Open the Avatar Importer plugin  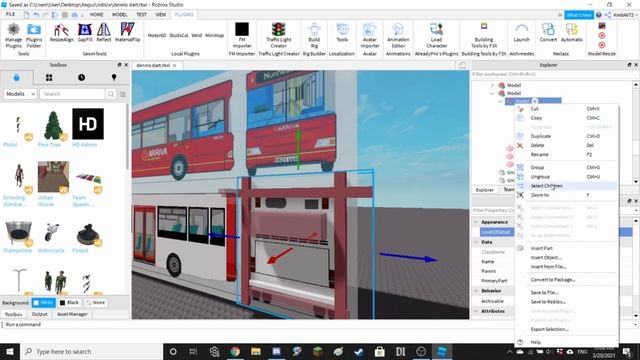click(370, 35)
